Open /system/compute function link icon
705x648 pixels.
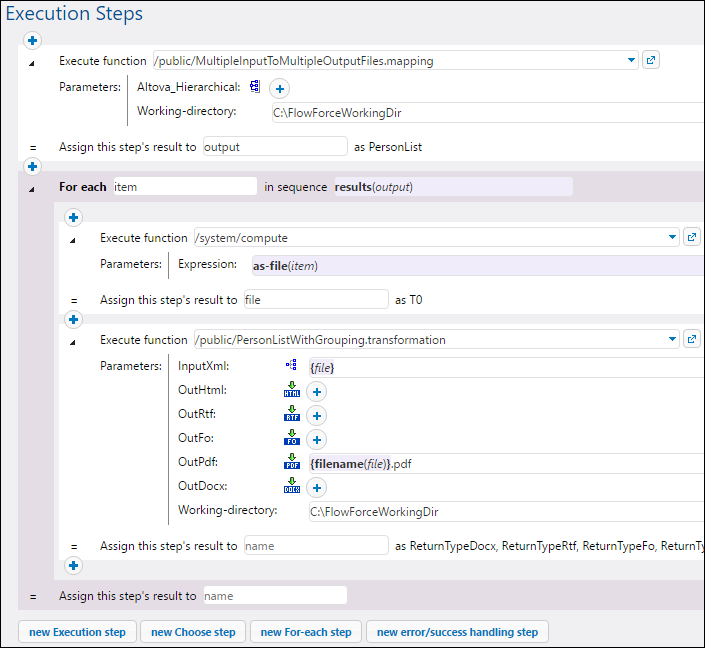click(x=692, y=238)
